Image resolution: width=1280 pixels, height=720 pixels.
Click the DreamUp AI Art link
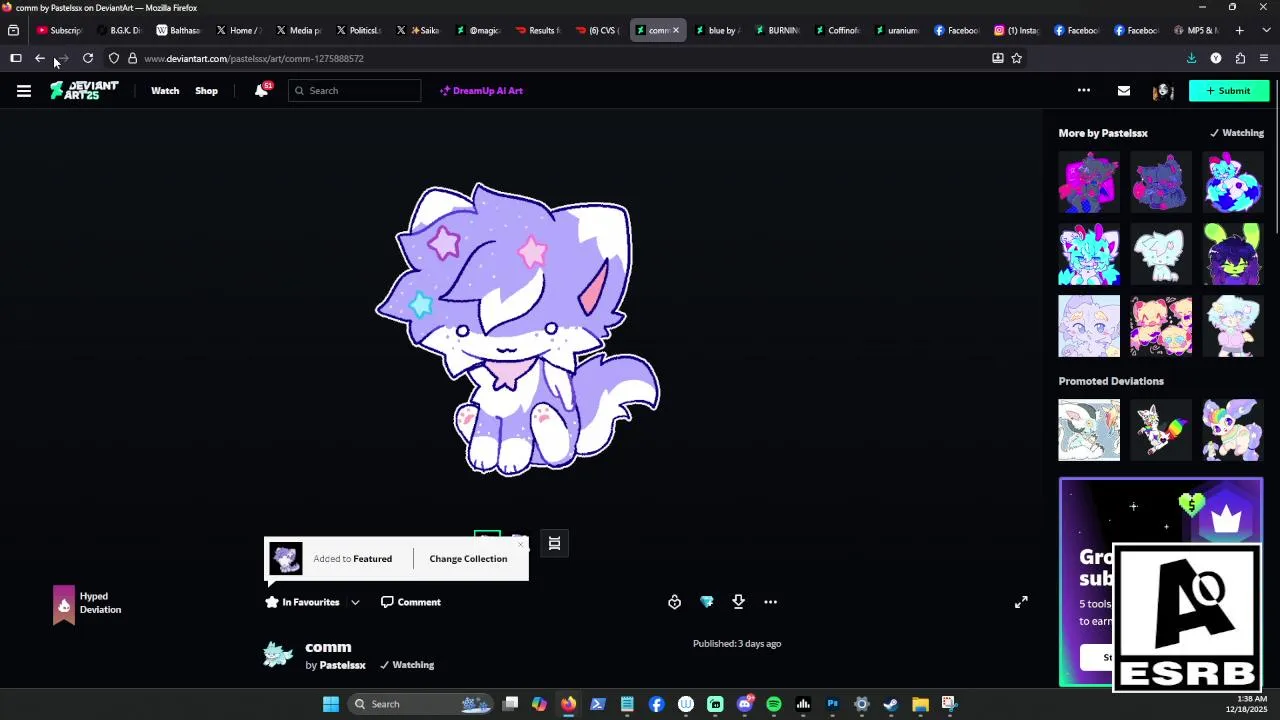pos(481,91)
